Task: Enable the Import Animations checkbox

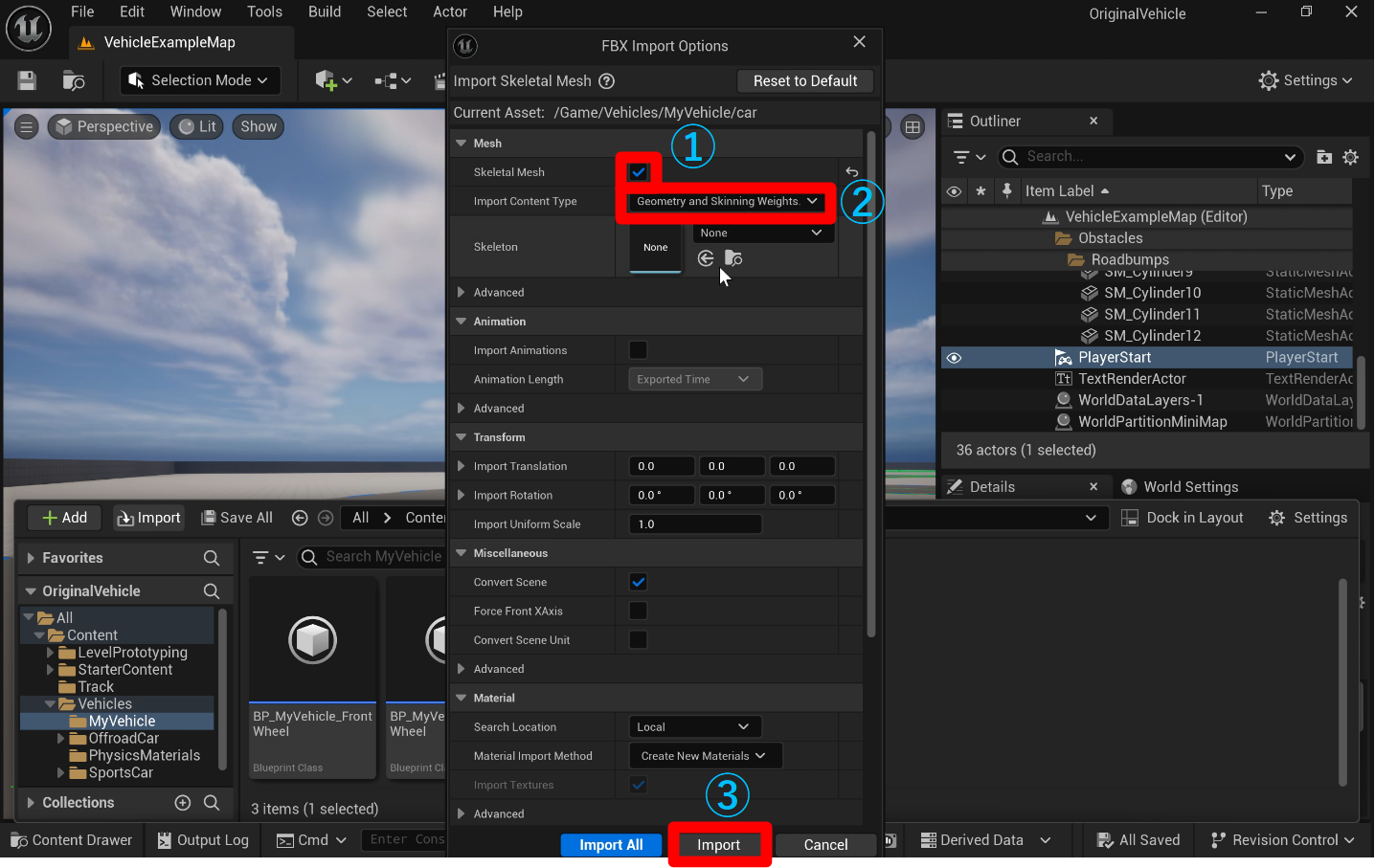Action: click(639, 350)
